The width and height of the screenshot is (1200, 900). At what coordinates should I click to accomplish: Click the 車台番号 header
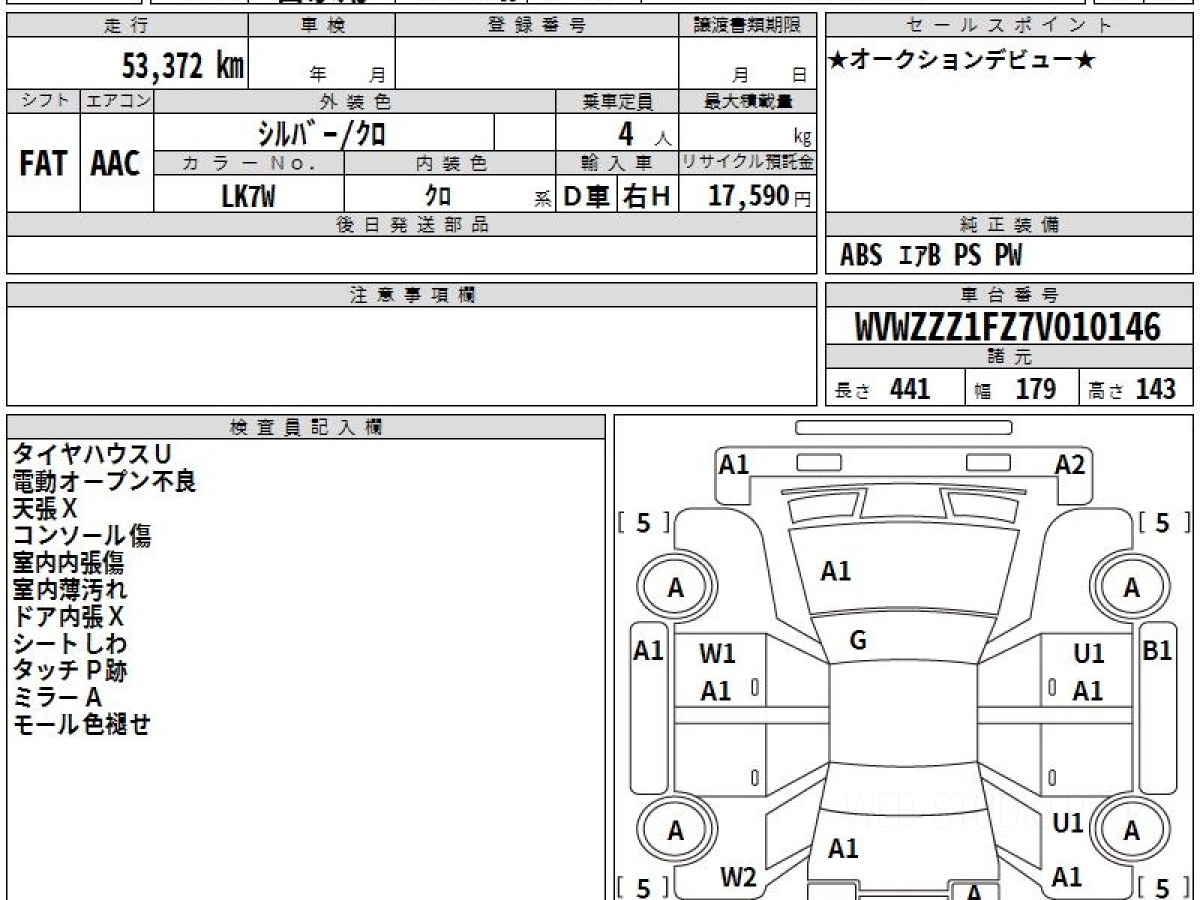tap(1010, 295)
